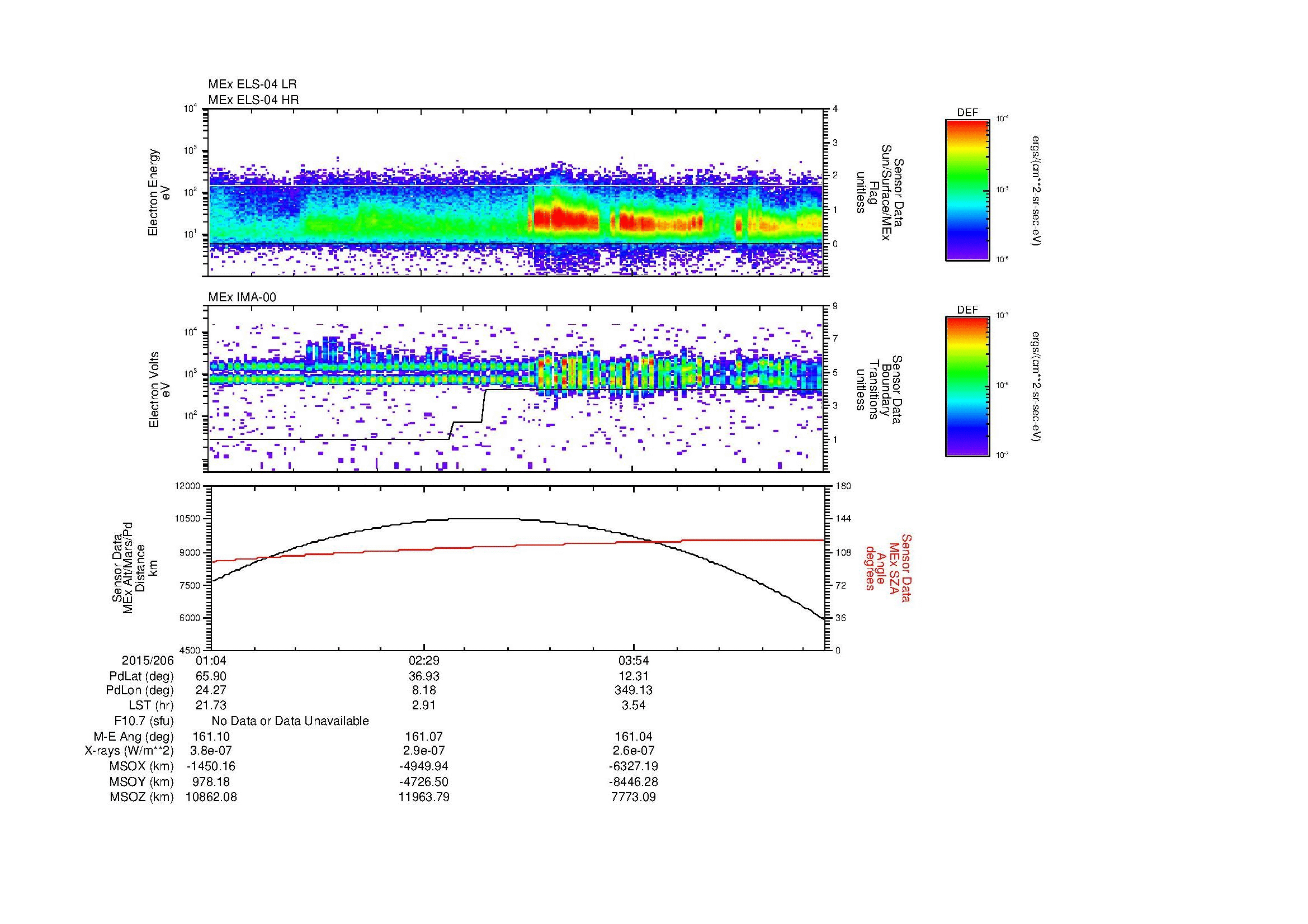Click the PdLon value '8.18'
The image size is (1308, 924).
424,690
